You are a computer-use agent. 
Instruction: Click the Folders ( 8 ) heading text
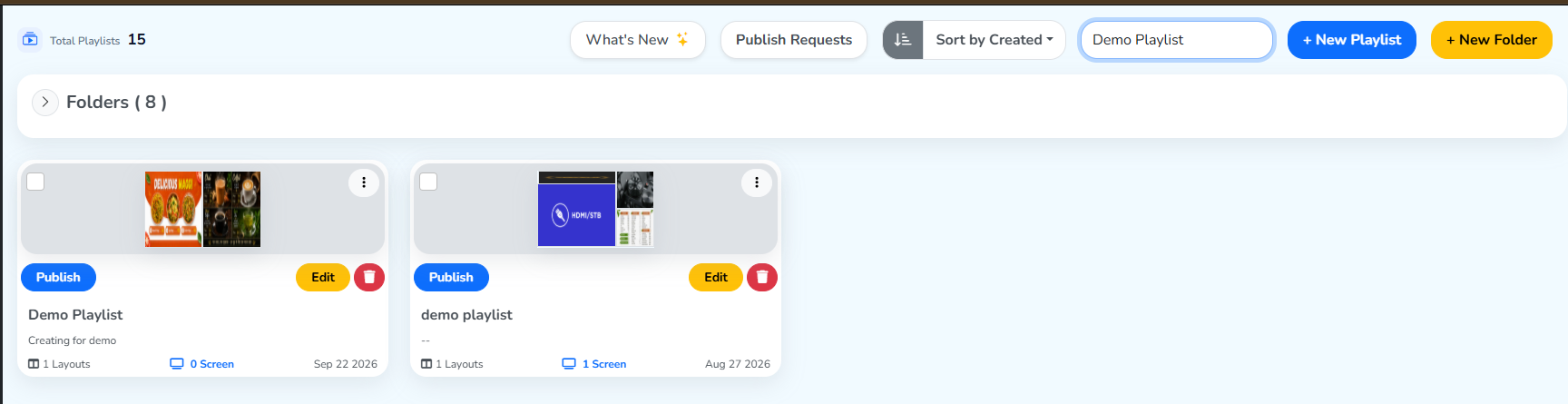116,103
